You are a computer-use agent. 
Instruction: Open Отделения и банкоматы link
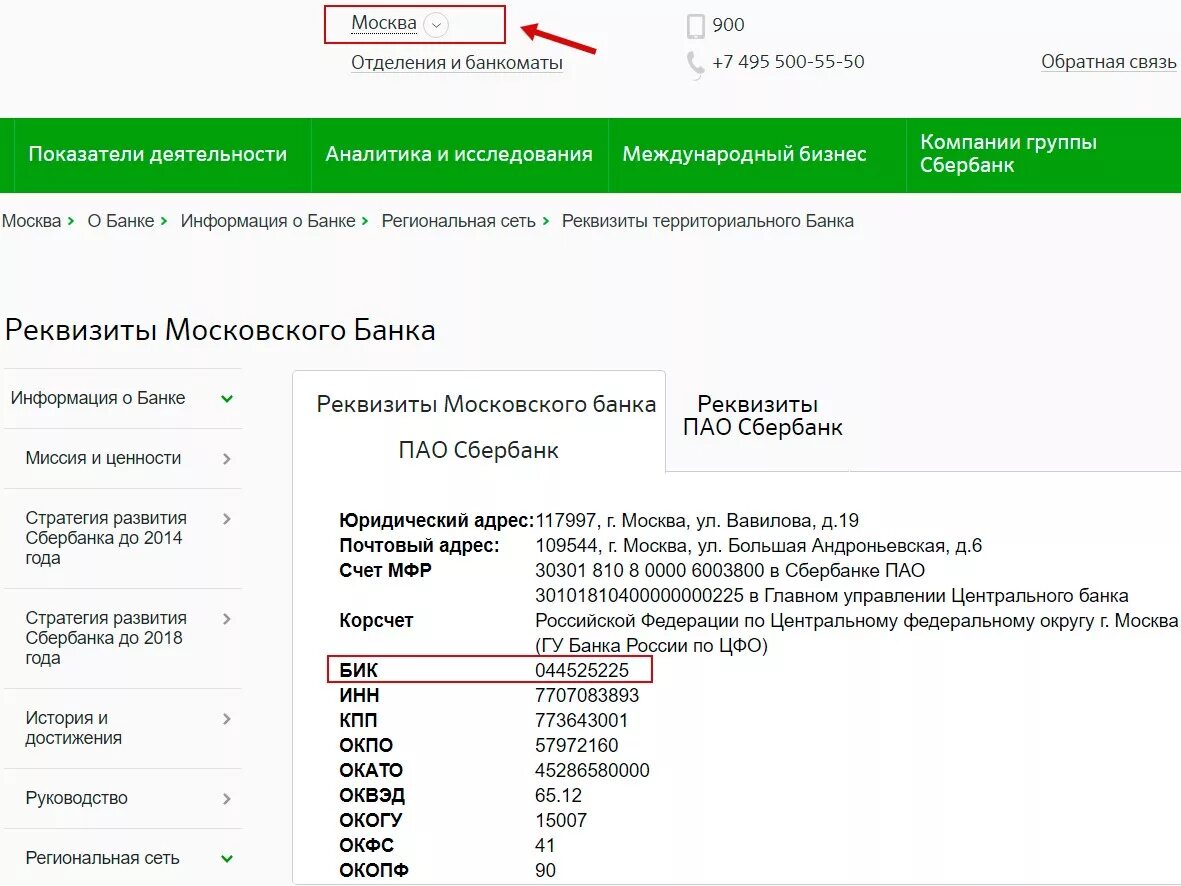[456, 63]
